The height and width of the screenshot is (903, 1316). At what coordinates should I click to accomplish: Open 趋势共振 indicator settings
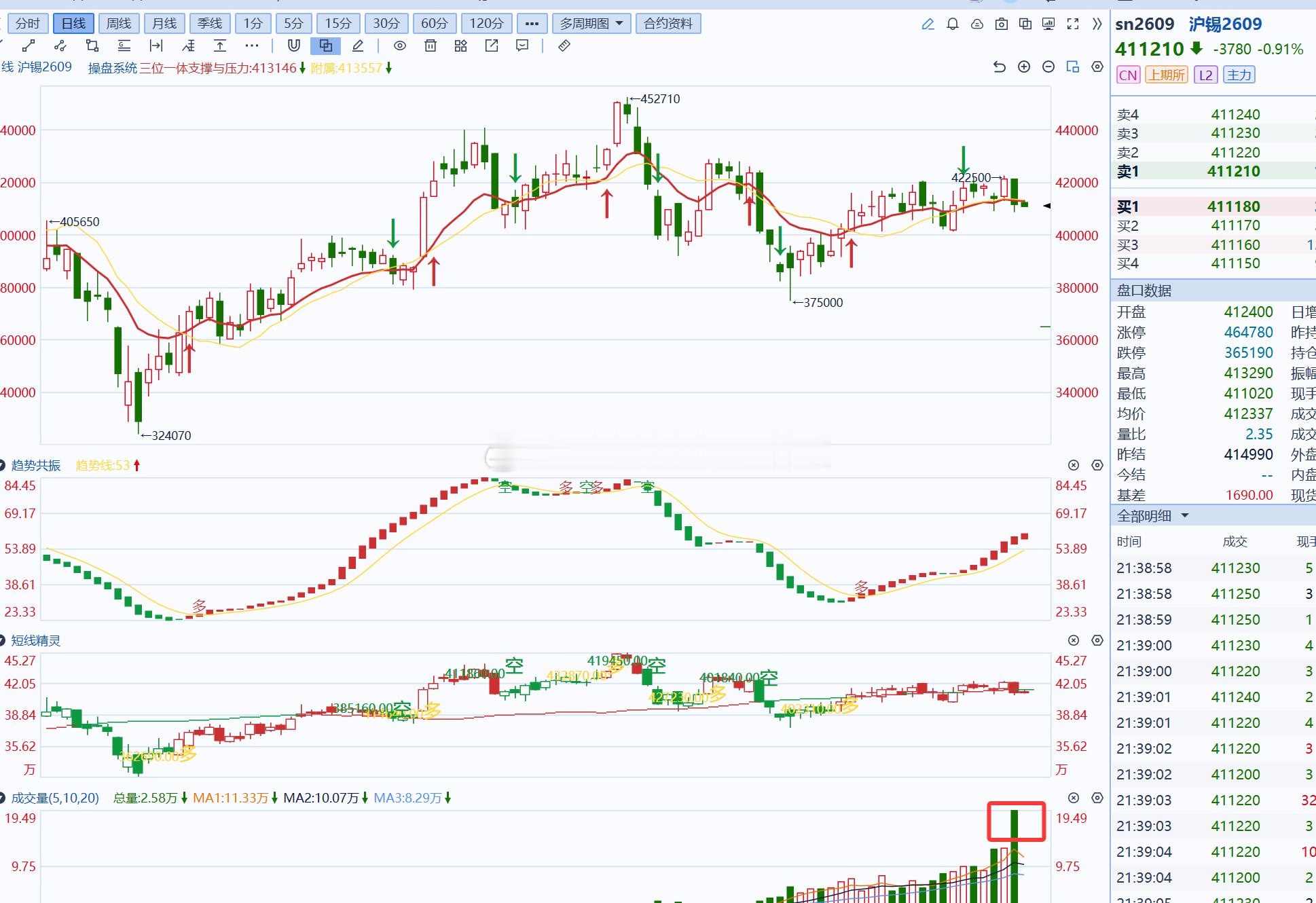coord(1097,465)
